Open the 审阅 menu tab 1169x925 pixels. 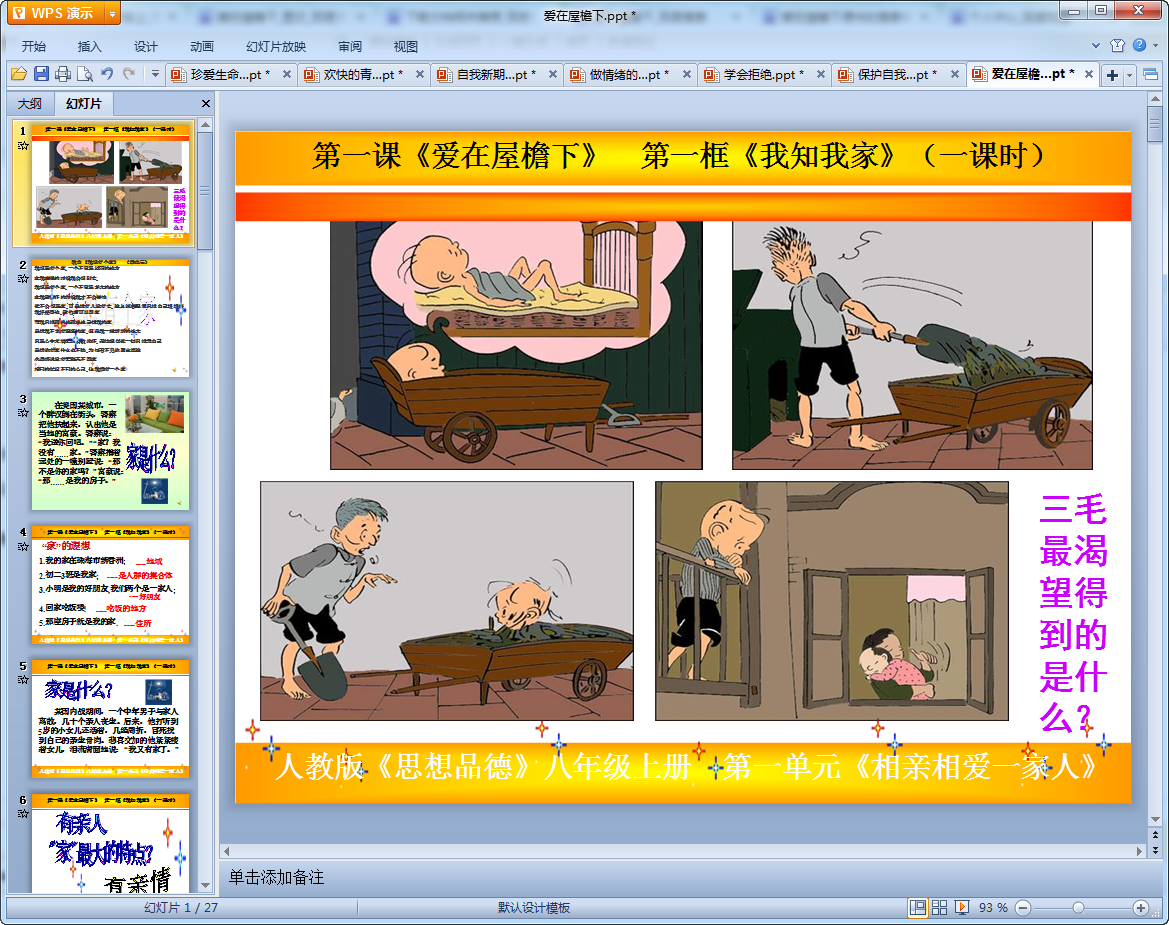click(x=350, y=46)
